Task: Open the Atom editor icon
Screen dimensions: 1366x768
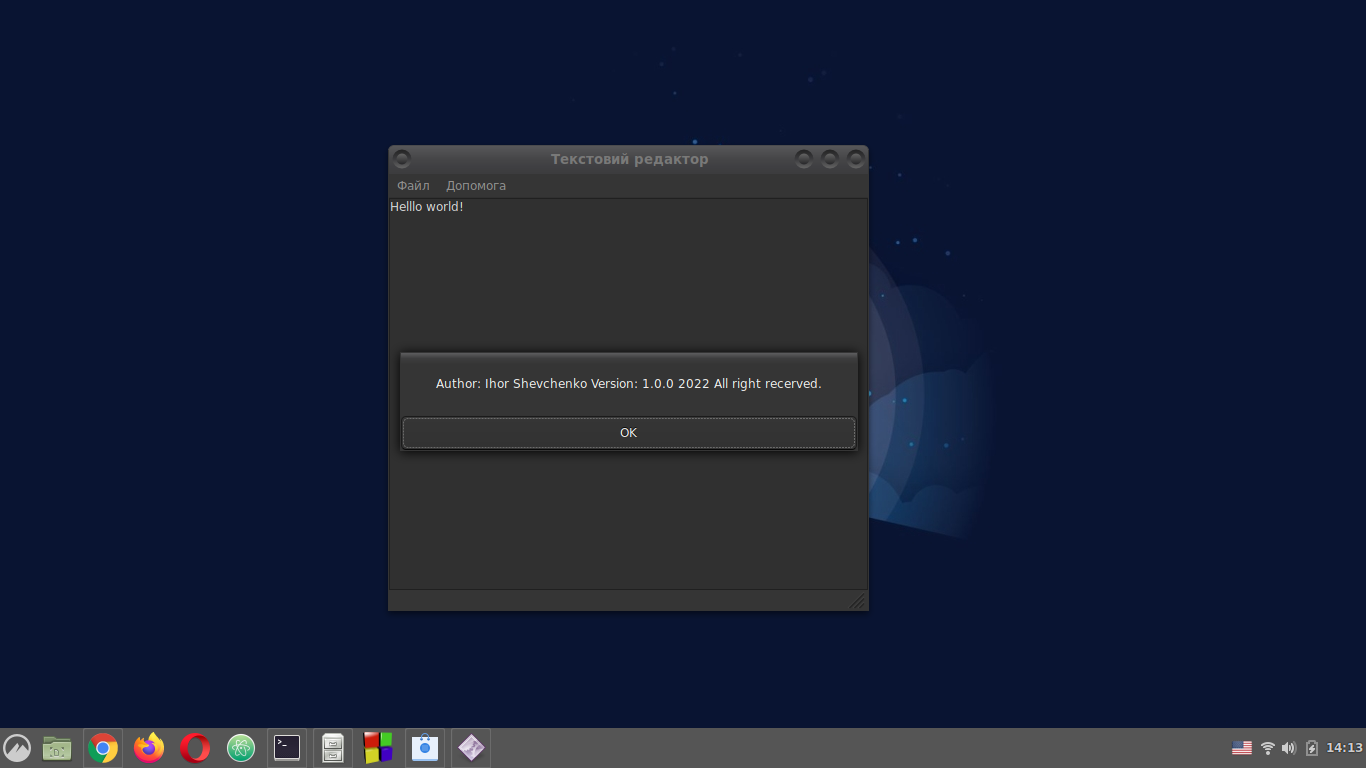Action: (240, 747)
